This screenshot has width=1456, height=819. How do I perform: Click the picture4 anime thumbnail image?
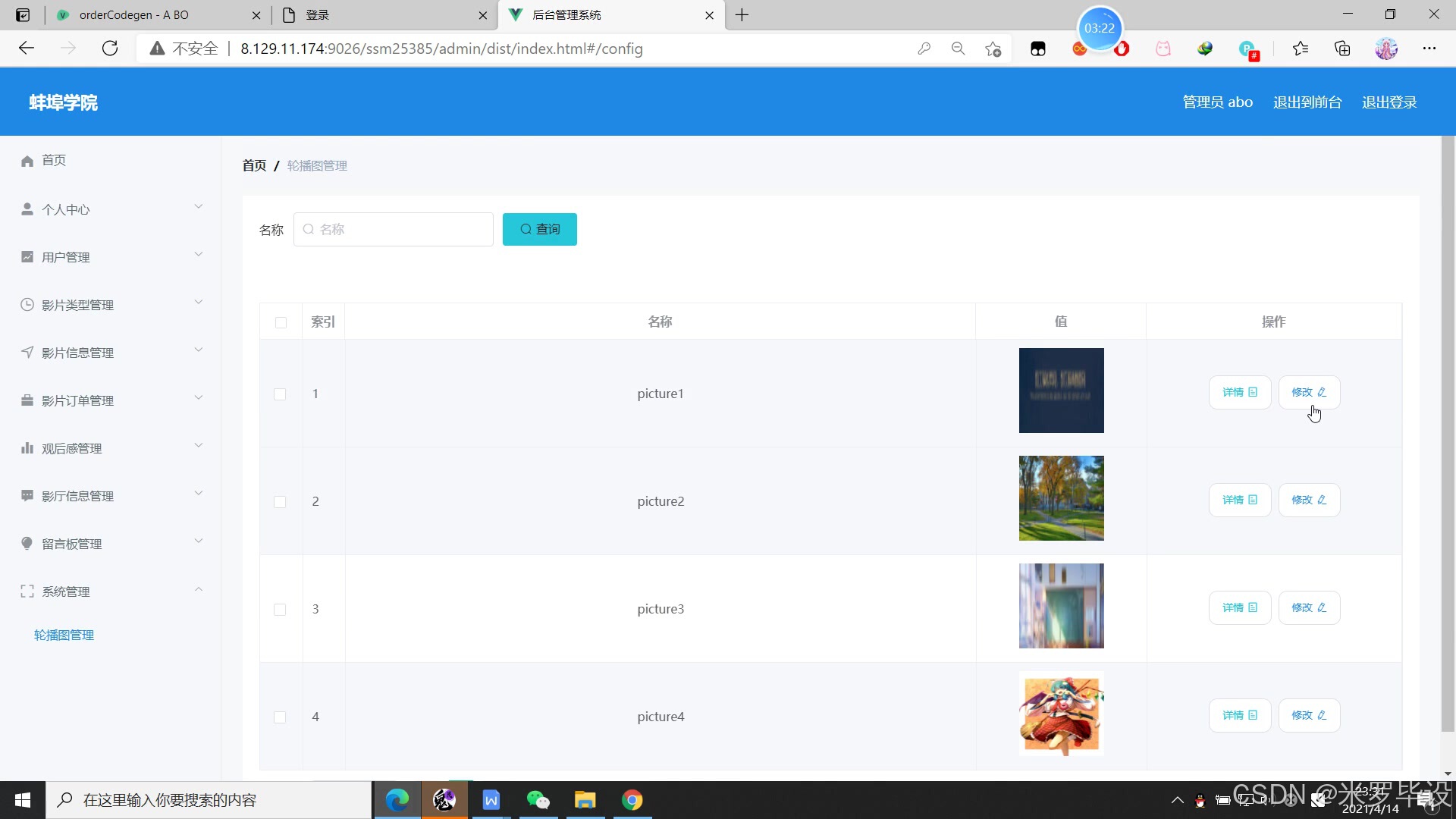coord(1061,714)
